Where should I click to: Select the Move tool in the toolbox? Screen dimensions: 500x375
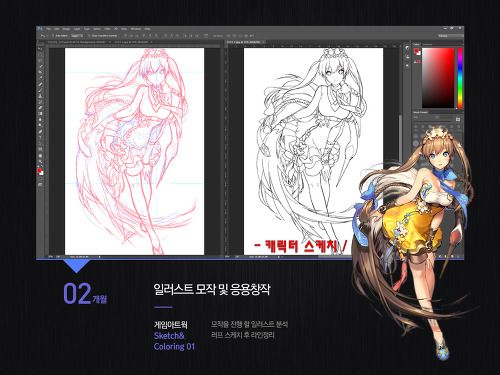[x=41, y=49]
